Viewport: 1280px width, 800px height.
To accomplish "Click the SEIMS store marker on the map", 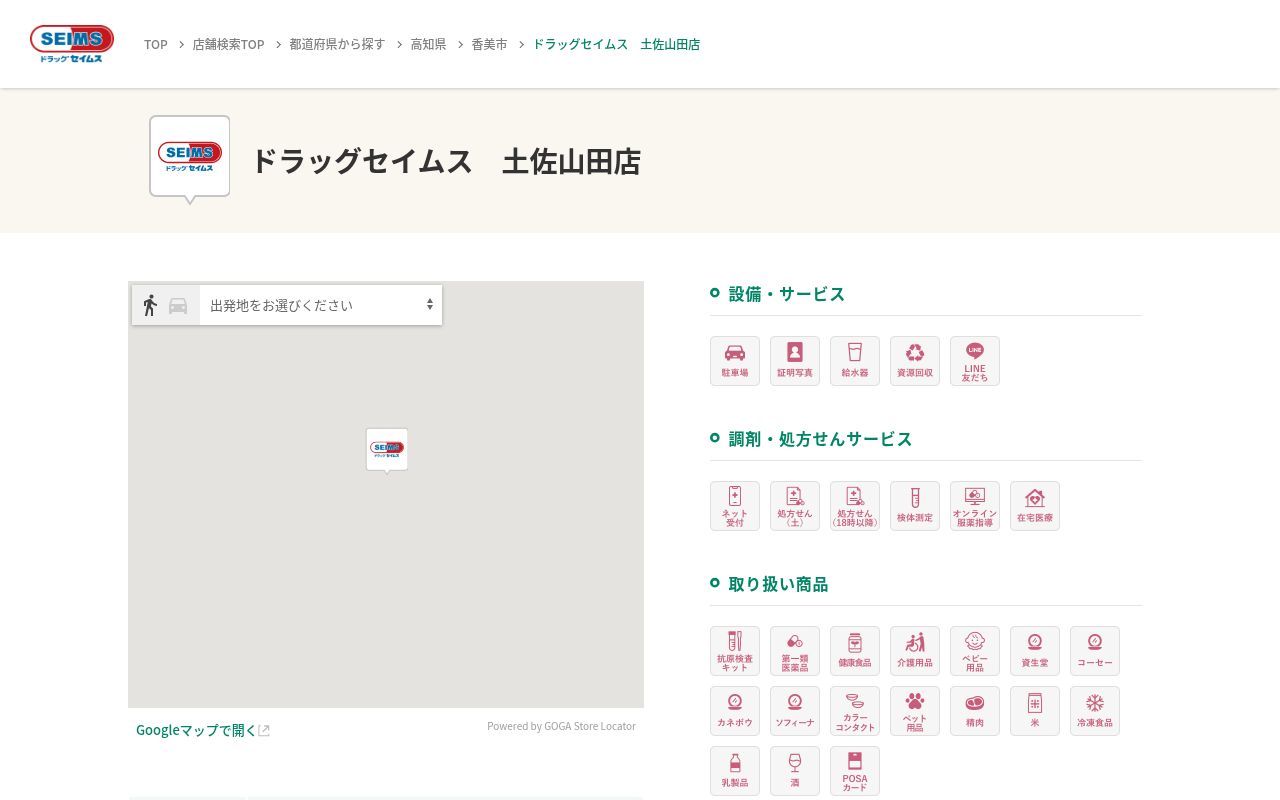I will pyautogui.click(x=387, y=450).
